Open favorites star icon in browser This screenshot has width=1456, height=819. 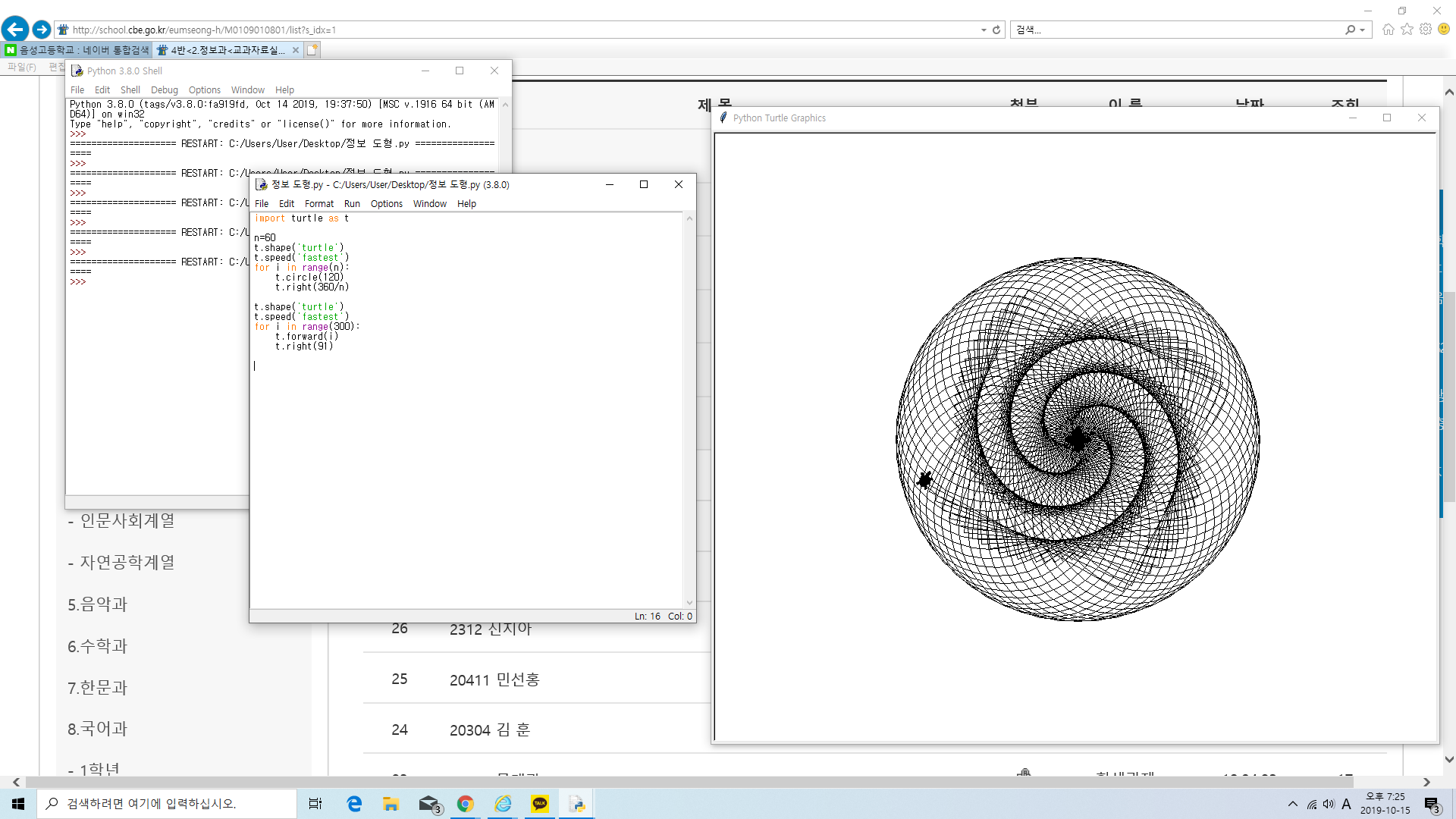click(1407, 29)
